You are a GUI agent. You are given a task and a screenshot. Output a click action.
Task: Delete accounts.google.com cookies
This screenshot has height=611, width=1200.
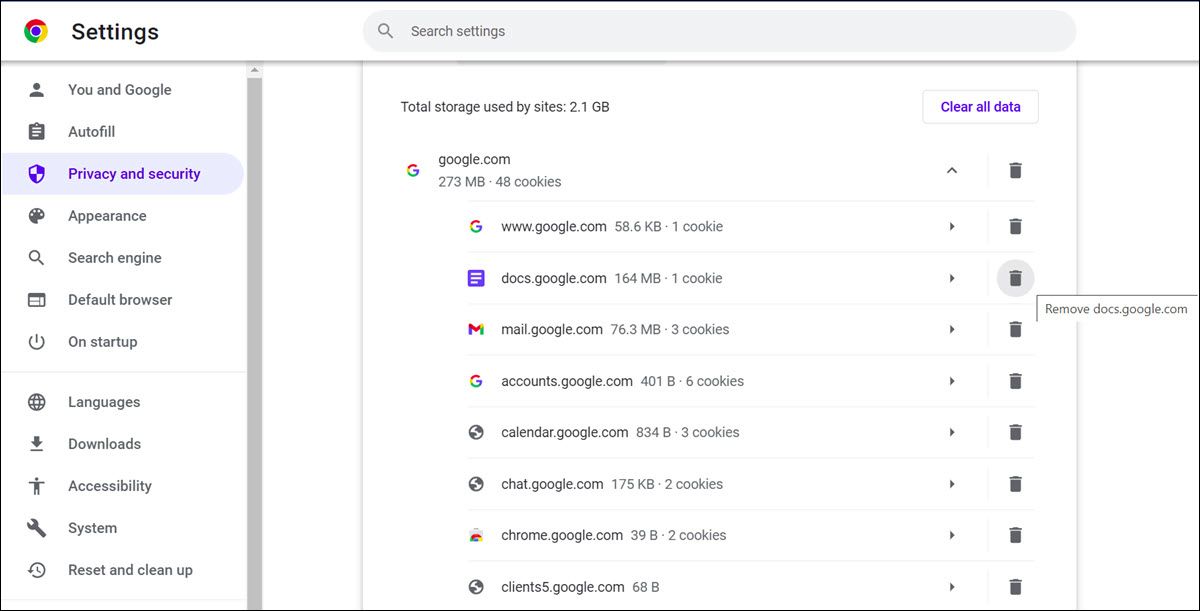pyautogui.click(x=1015, y=381)
